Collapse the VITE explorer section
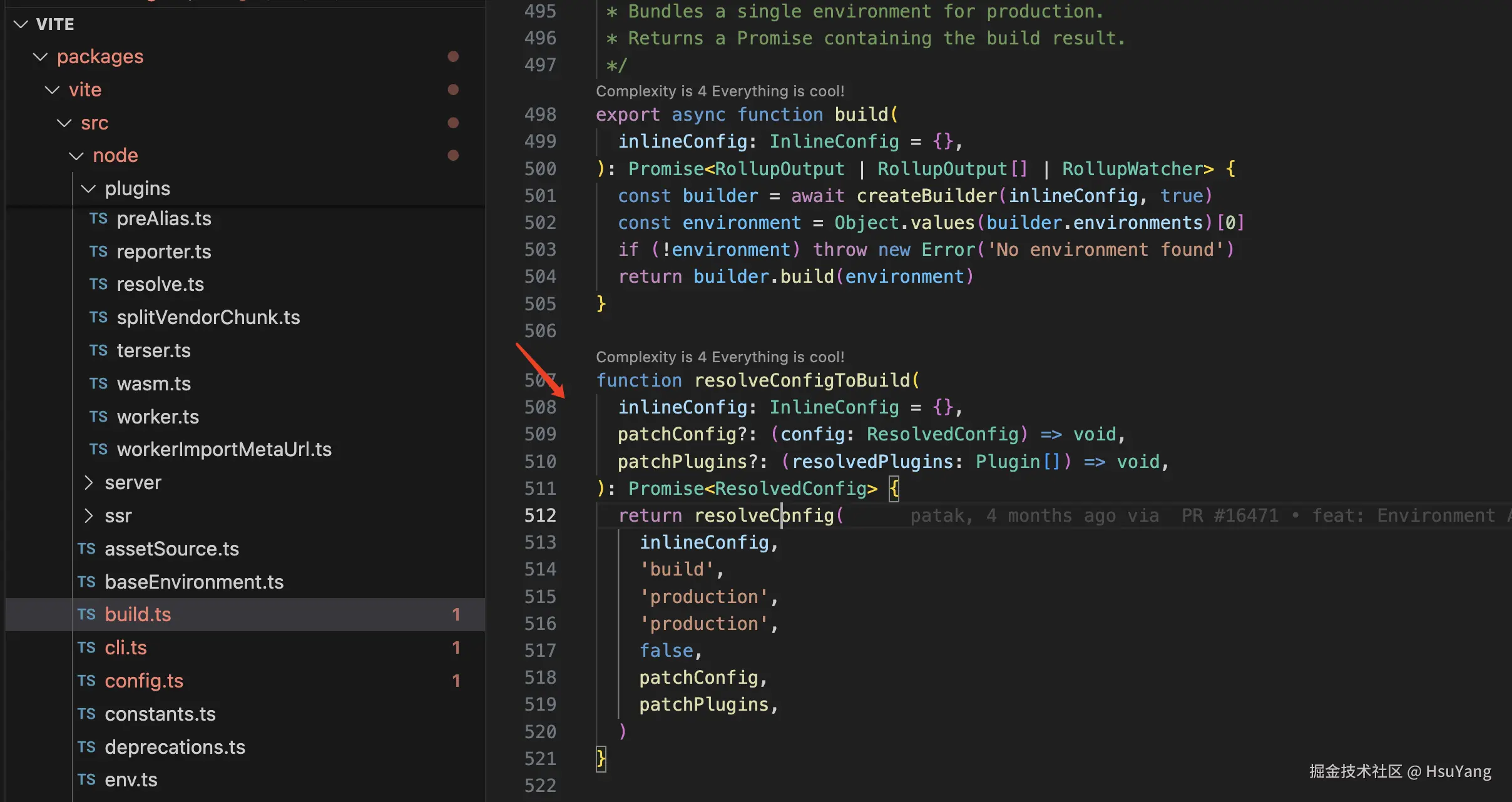This screenshot has width=1512, height=802. pyautogui.click(x=21, y=24)
